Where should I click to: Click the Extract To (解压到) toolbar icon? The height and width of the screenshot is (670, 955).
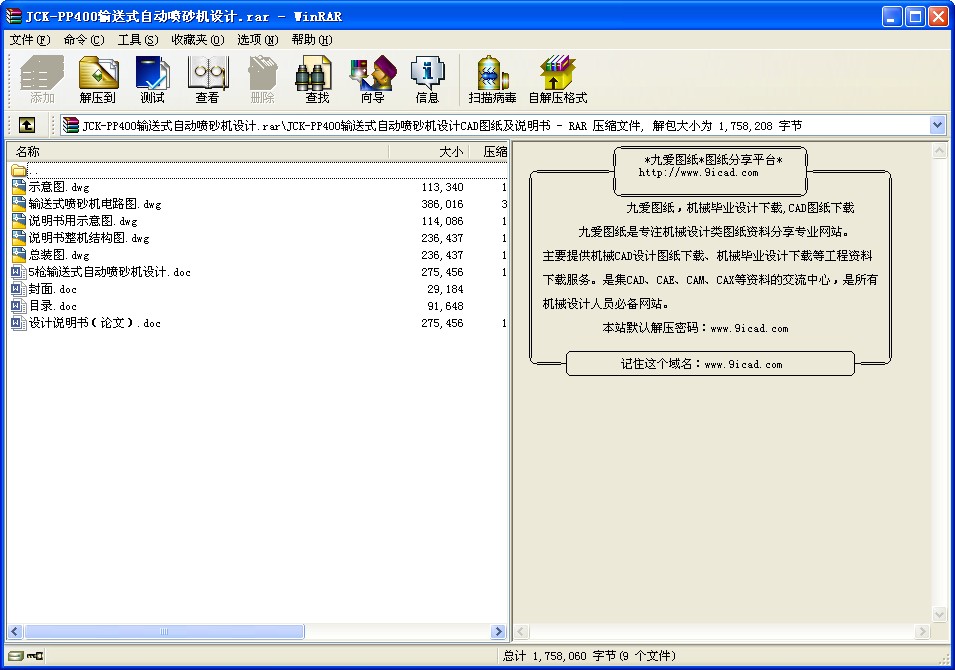(x=98, y=80)
